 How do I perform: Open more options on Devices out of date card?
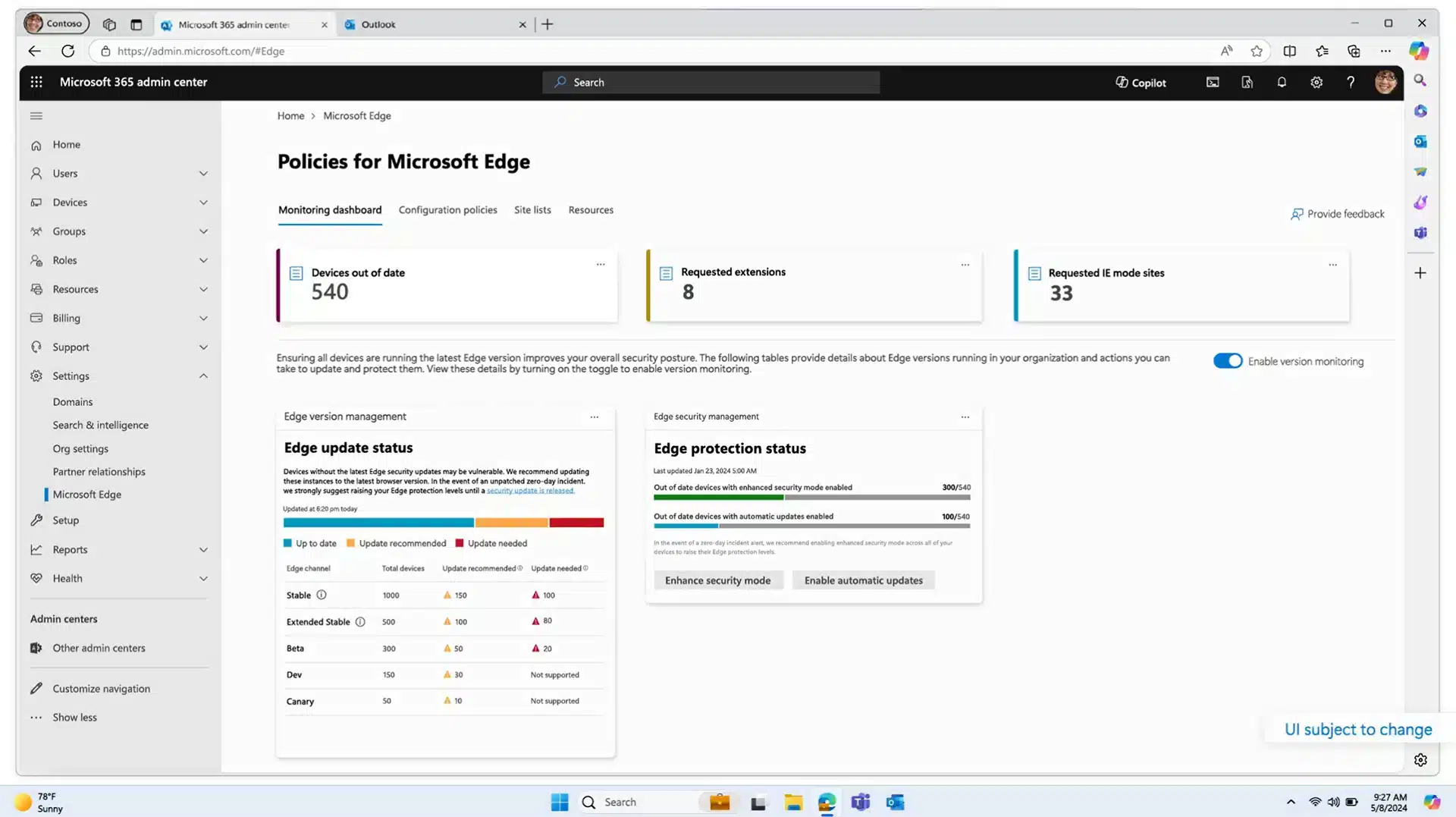click(601, 265)
